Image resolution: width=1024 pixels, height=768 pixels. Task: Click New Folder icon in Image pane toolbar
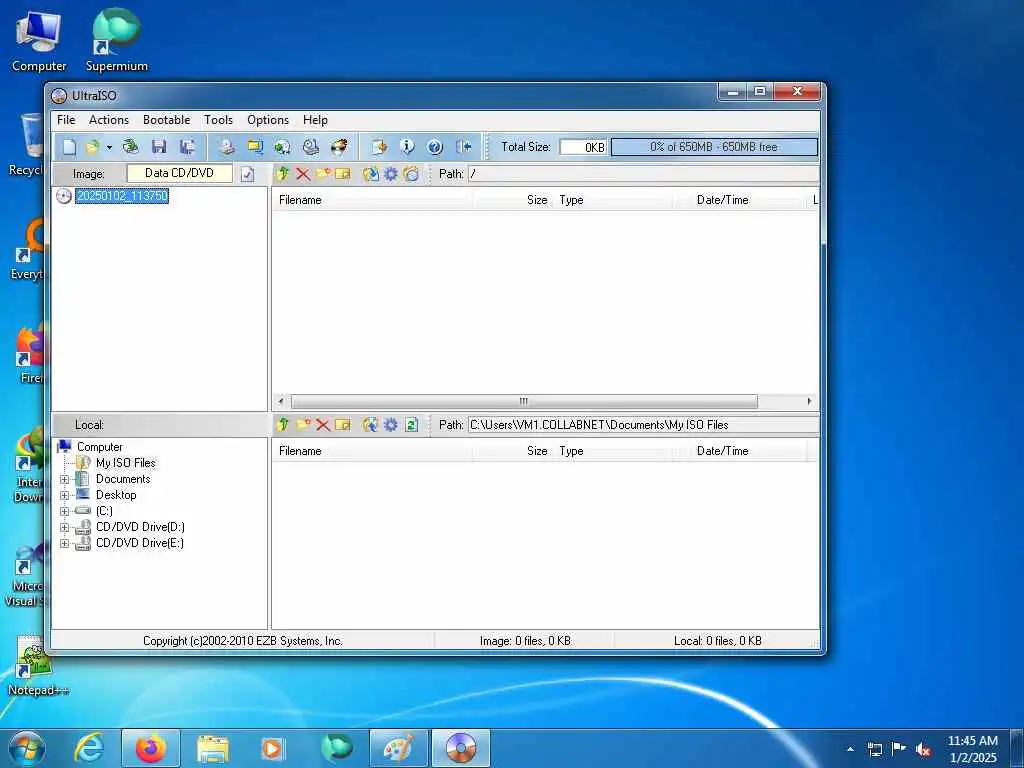pos(323,174)
